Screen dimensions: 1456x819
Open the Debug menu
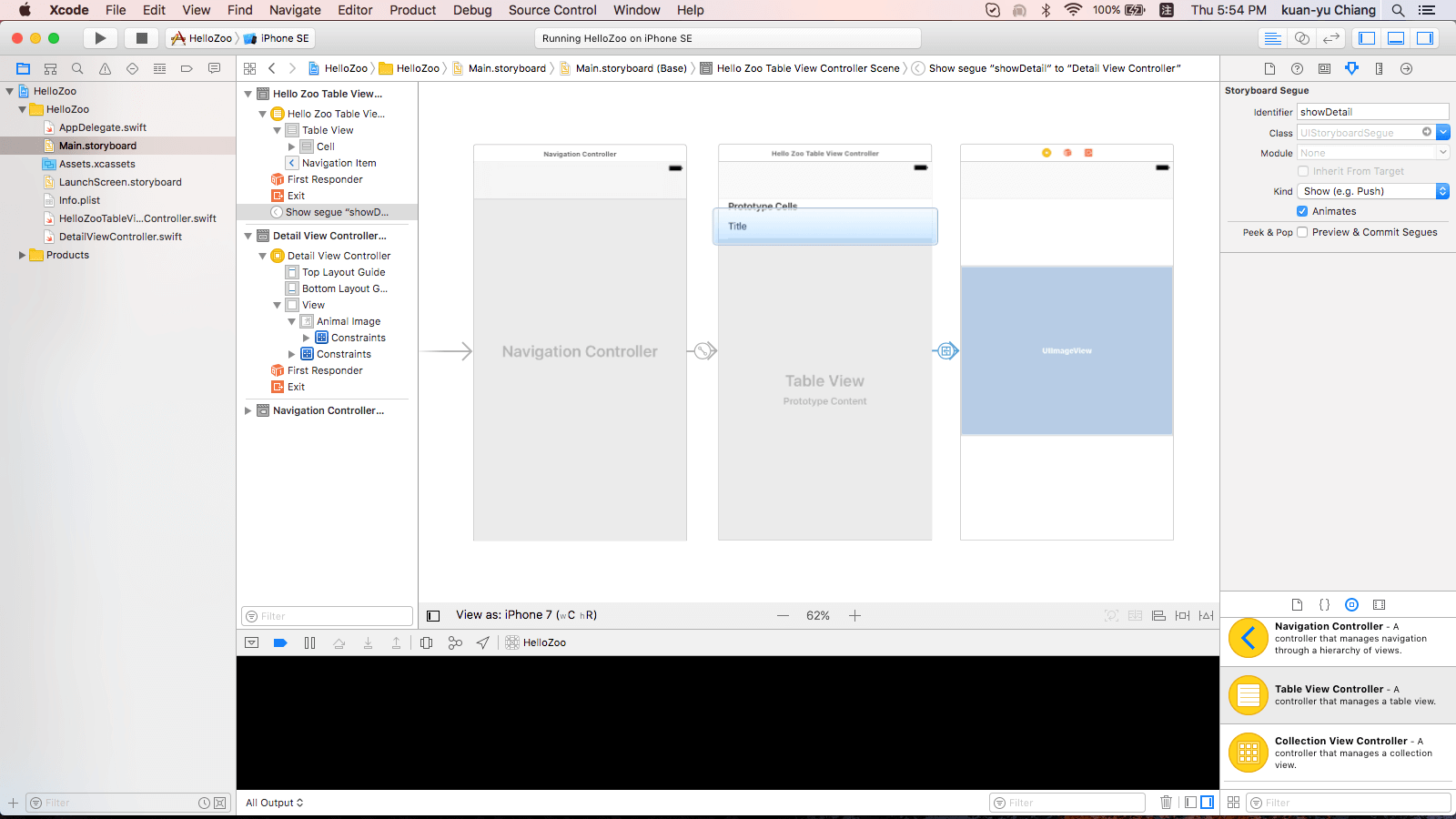[x=472, y=10]
